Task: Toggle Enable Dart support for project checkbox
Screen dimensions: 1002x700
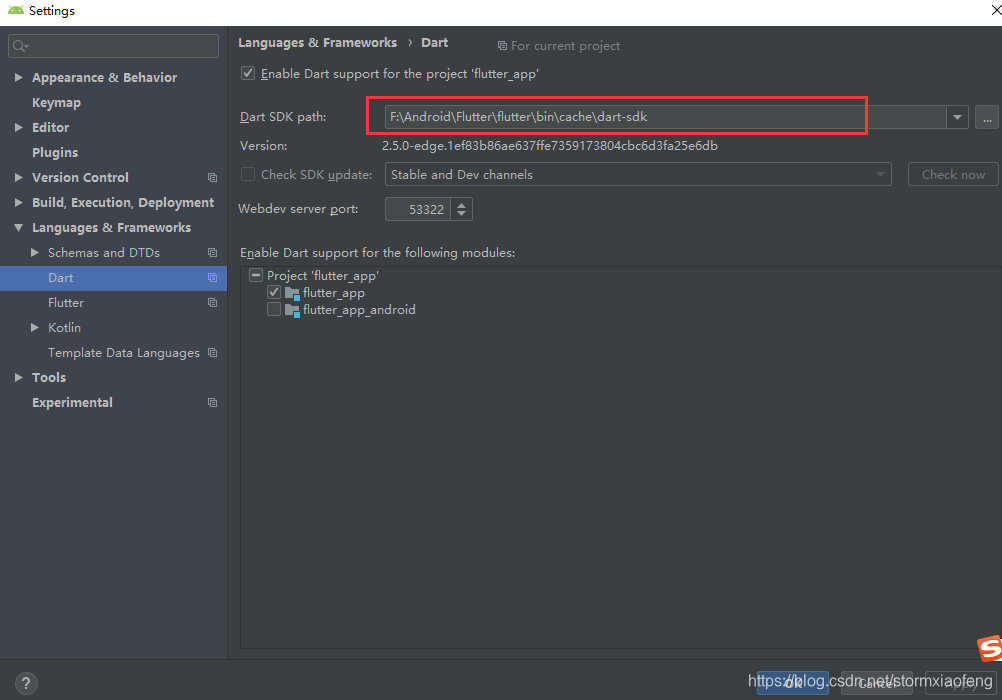Action: coord(248,74)
